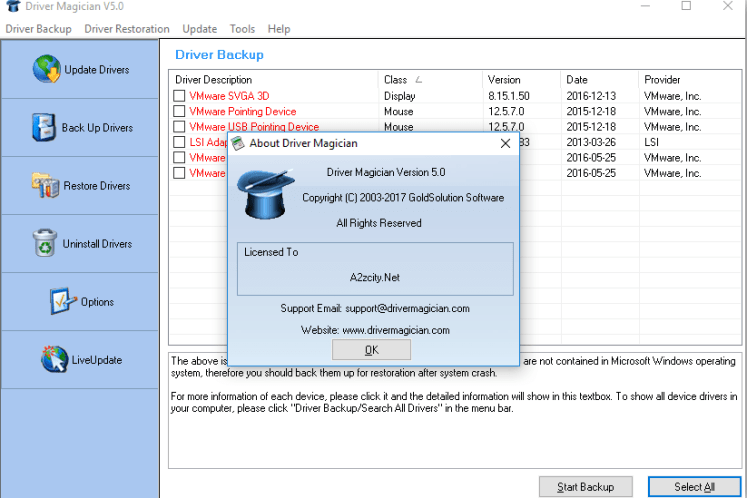
Task: Click the Driver Magician Version 5.0 text
Action: (386, 172)
